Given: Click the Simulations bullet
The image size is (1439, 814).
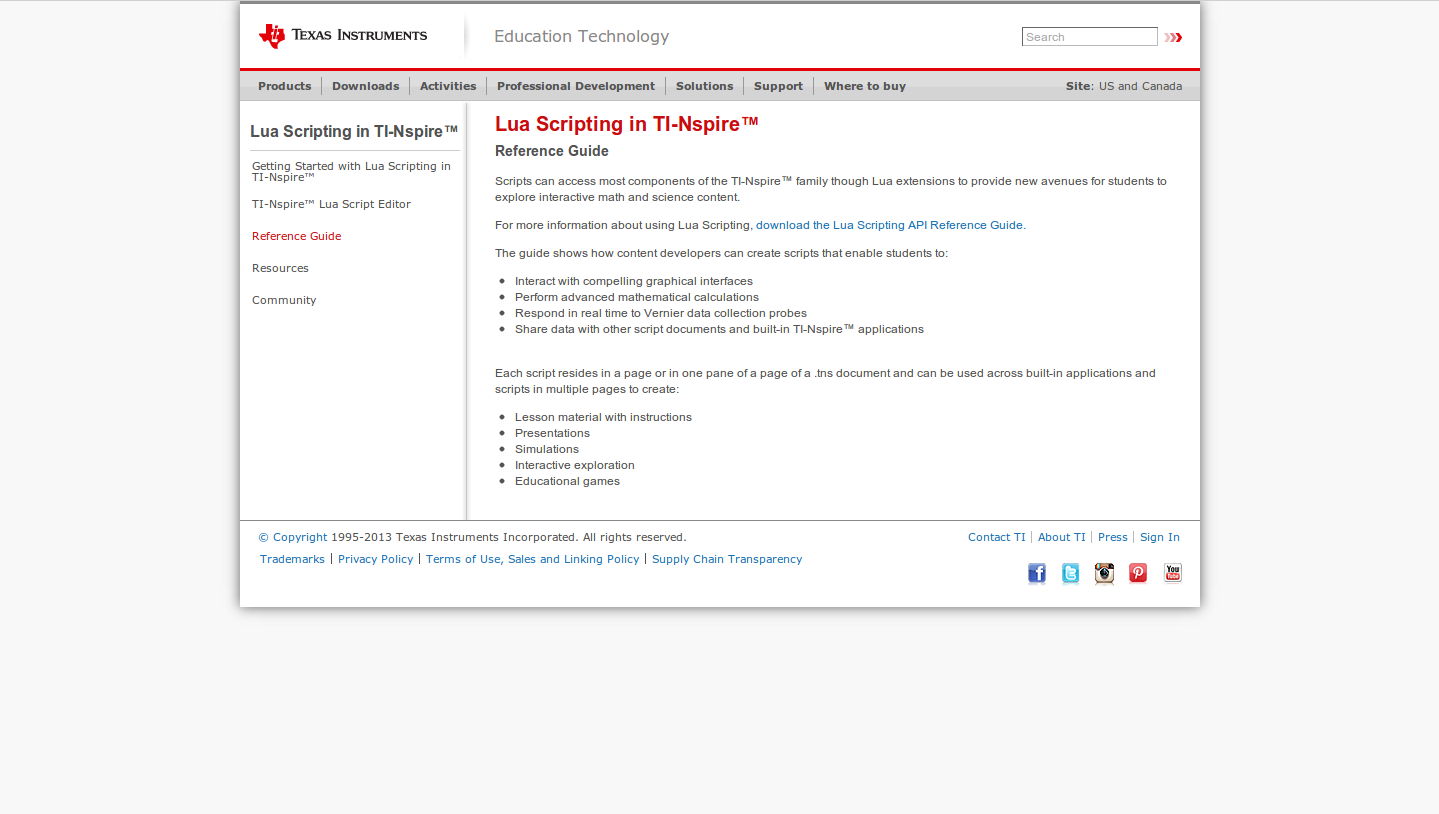Looking at the screenshot, I should 547,449.
